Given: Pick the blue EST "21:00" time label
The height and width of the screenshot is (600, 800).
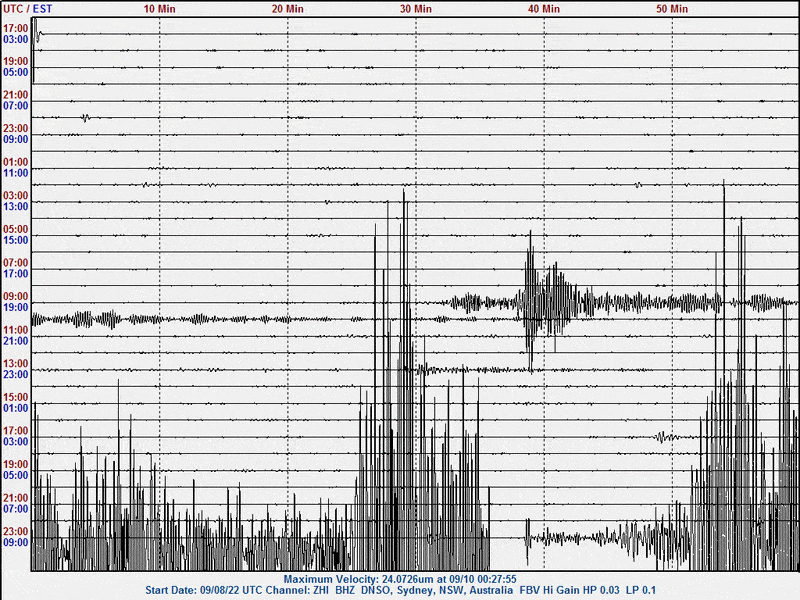Looking at the screenshot, I should pyautogui.click(x=15, y=341).
